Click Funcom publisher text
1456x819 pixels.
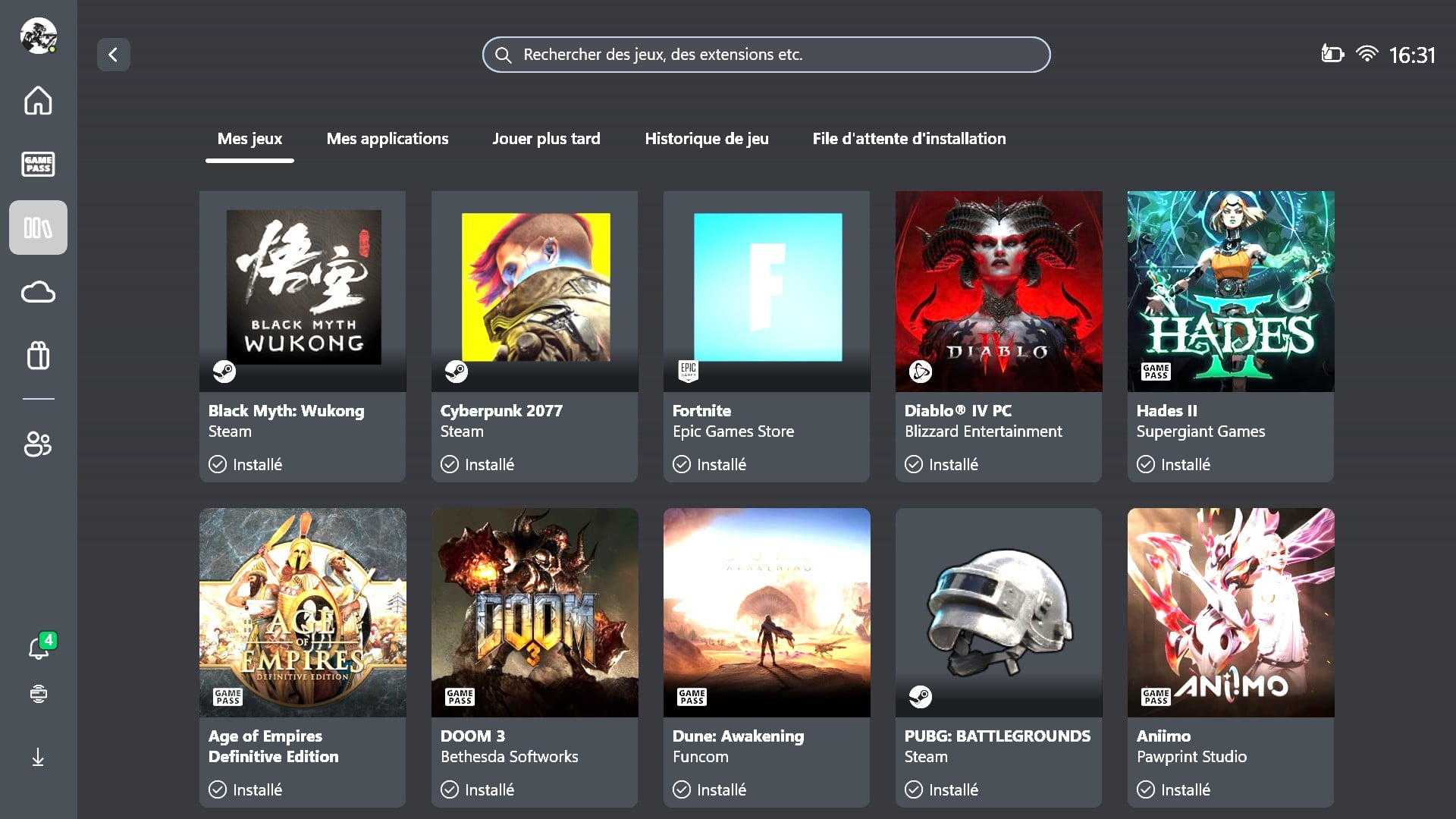tap(701, 757)
